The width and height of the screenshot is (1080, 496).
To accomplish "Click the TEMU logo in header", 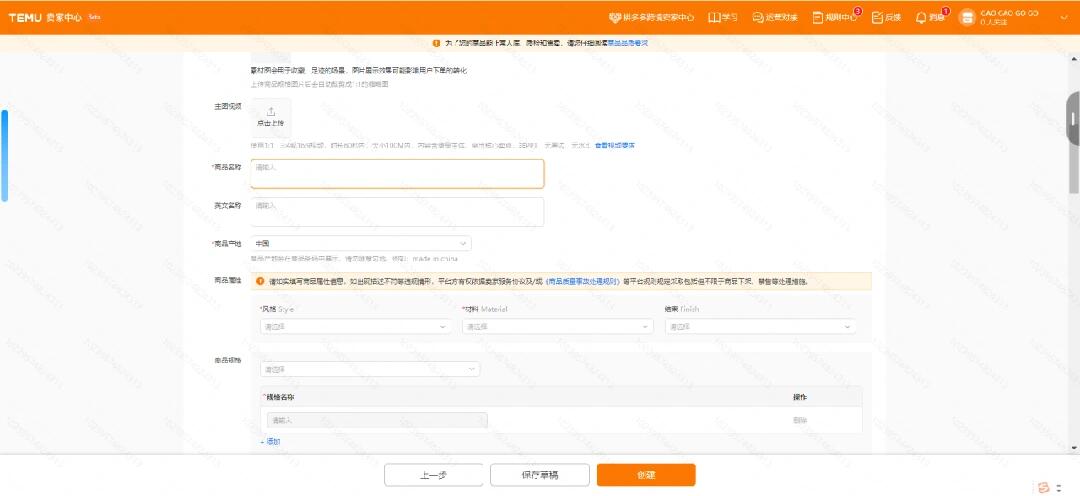I will pyautogui.click(x=25, y=17).
